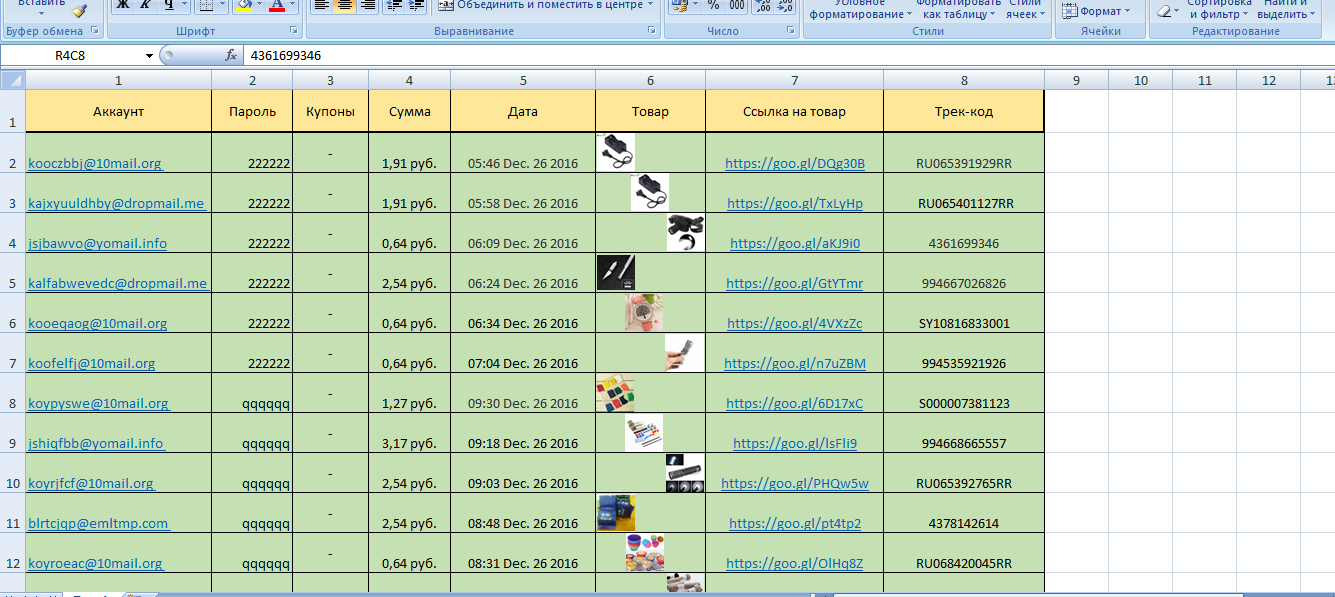
Task: Open 'Стили ячеек' dropdown
Action: click(x=1023, y=10)
